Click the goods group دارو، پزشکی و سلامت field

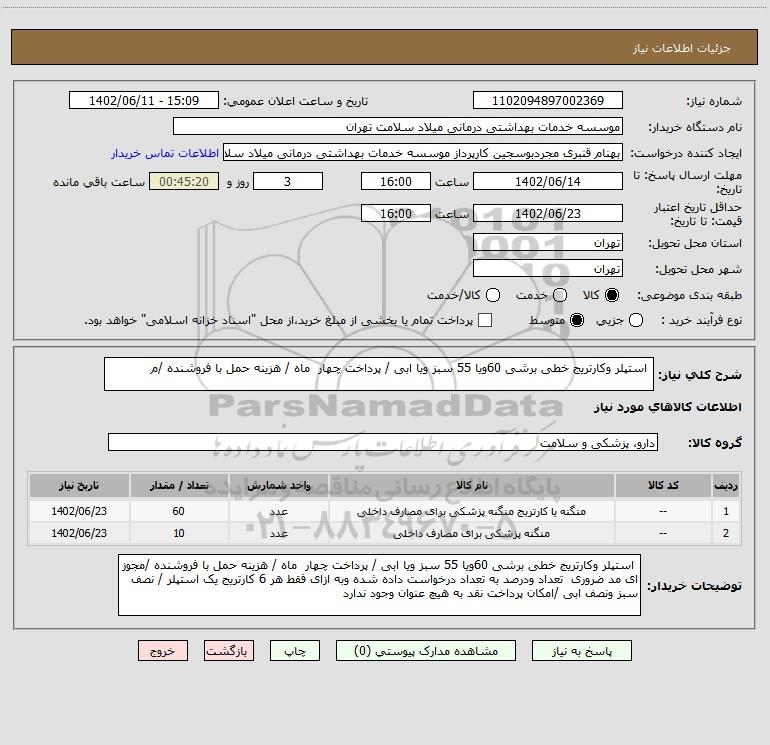pyautogui.click(x=383, y=442)
